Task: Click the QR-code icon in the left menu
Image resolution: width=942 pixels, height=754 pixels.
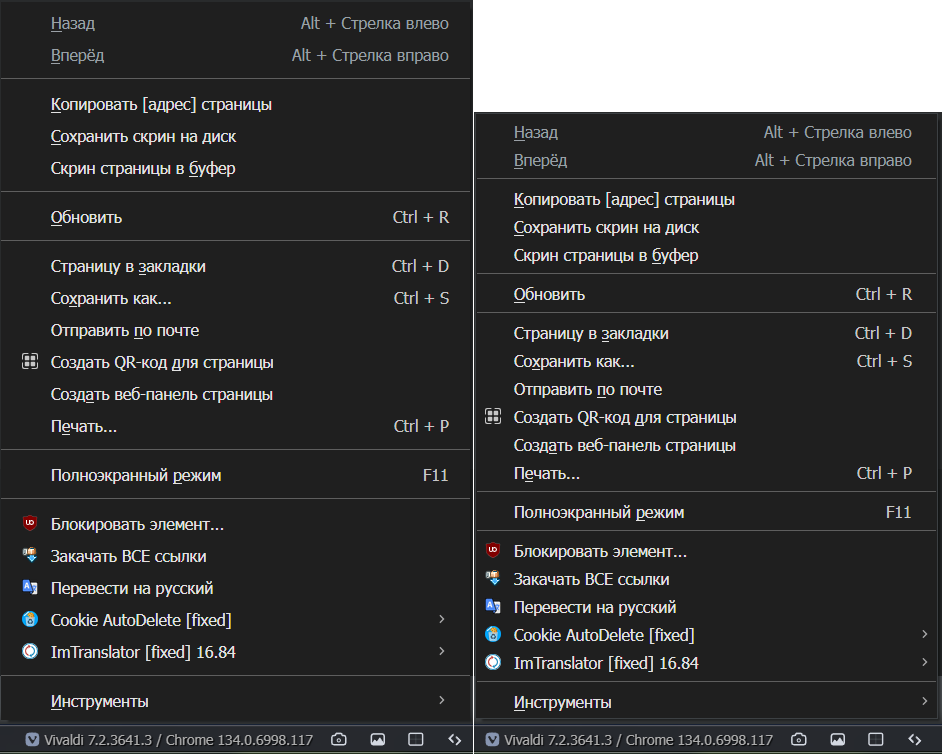Action: (30, 362)
